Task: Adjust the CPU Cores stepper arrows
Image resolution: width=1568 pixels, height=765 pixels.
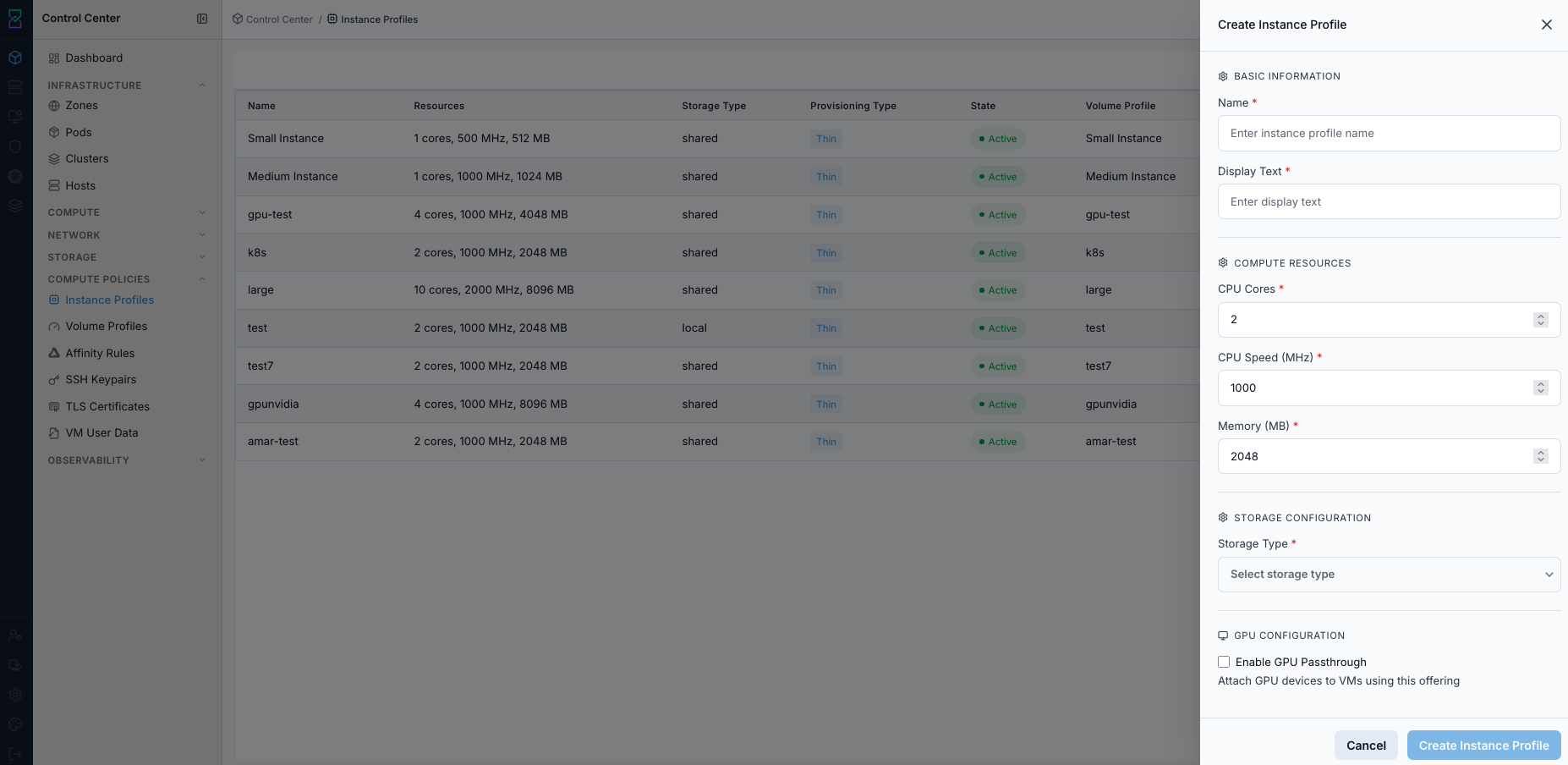Action: tap(1540, 320)
